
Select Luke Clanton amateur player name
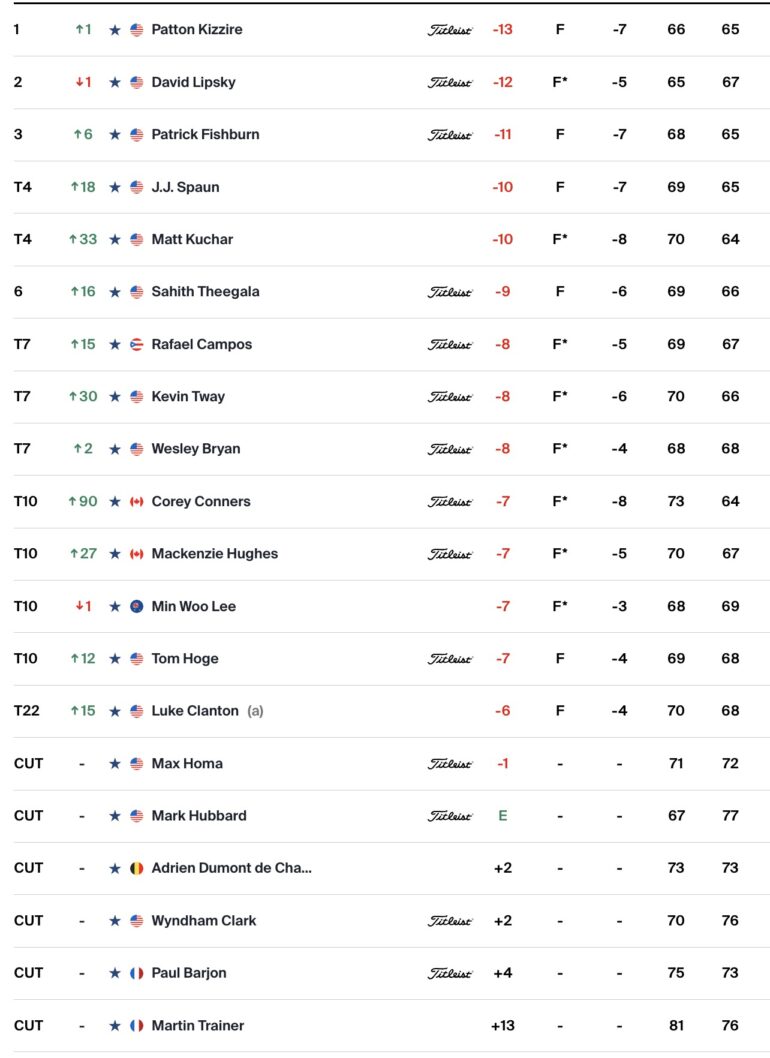click(195, 711)
